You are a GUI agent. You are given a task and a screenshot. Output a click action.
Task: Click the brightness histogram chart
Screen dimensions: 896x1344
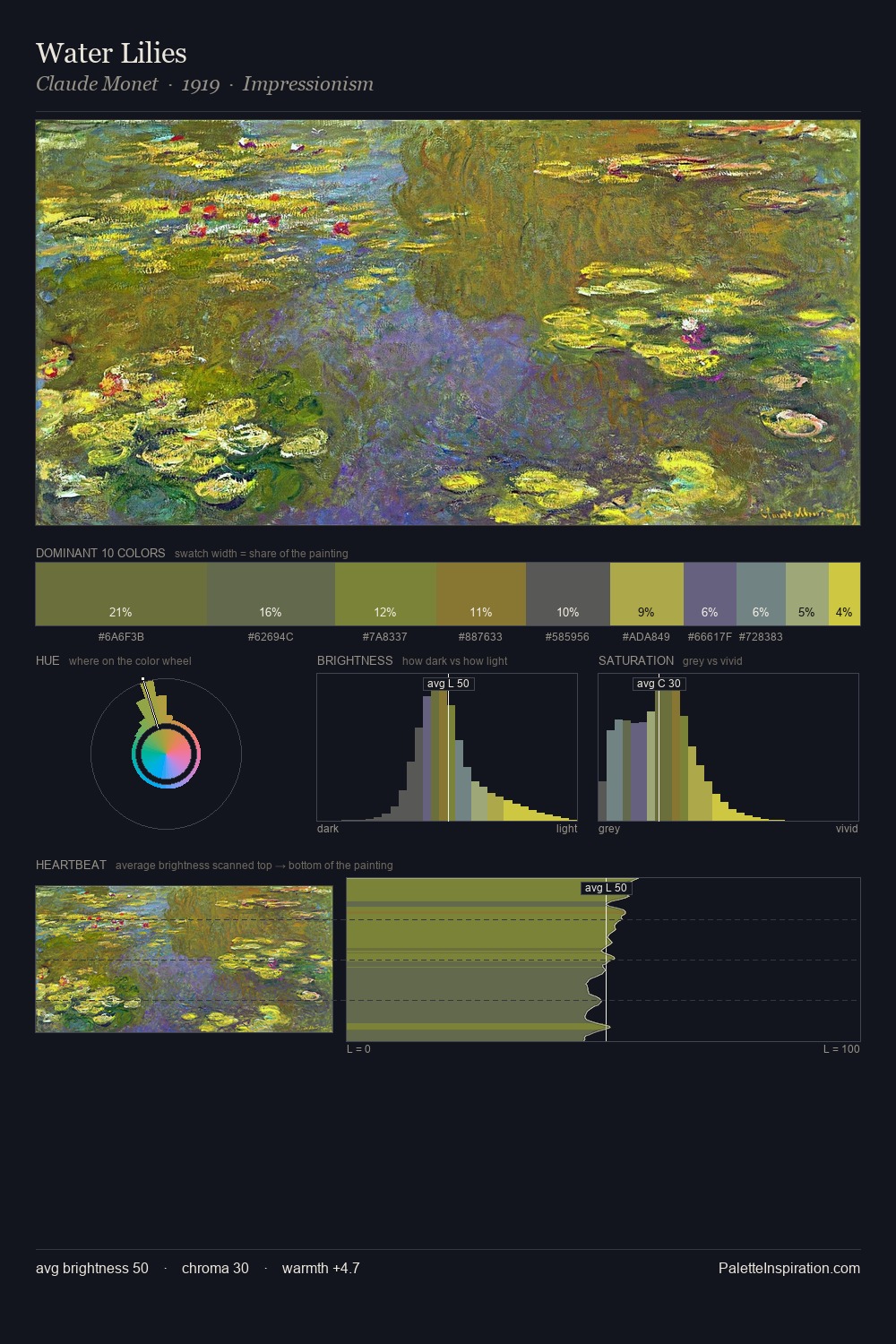pyautogui.click(x=447, y=747)
